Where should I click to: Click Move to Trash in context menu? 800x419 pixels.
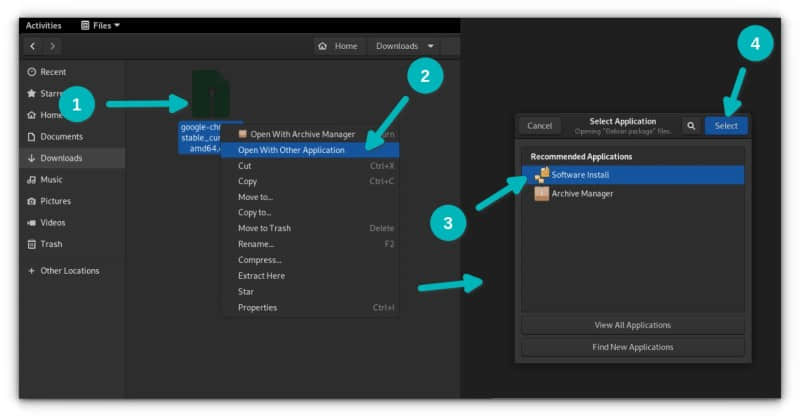point(264,228)
